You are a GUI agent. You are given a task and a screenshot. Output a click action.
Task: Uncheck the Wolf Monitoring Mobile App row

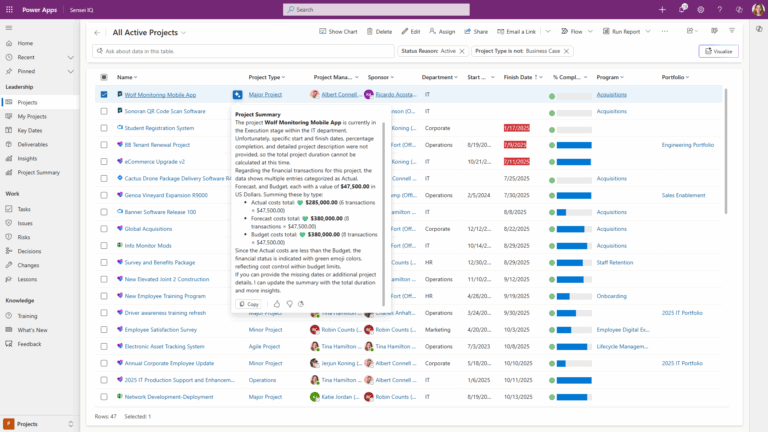pos(104,95)
